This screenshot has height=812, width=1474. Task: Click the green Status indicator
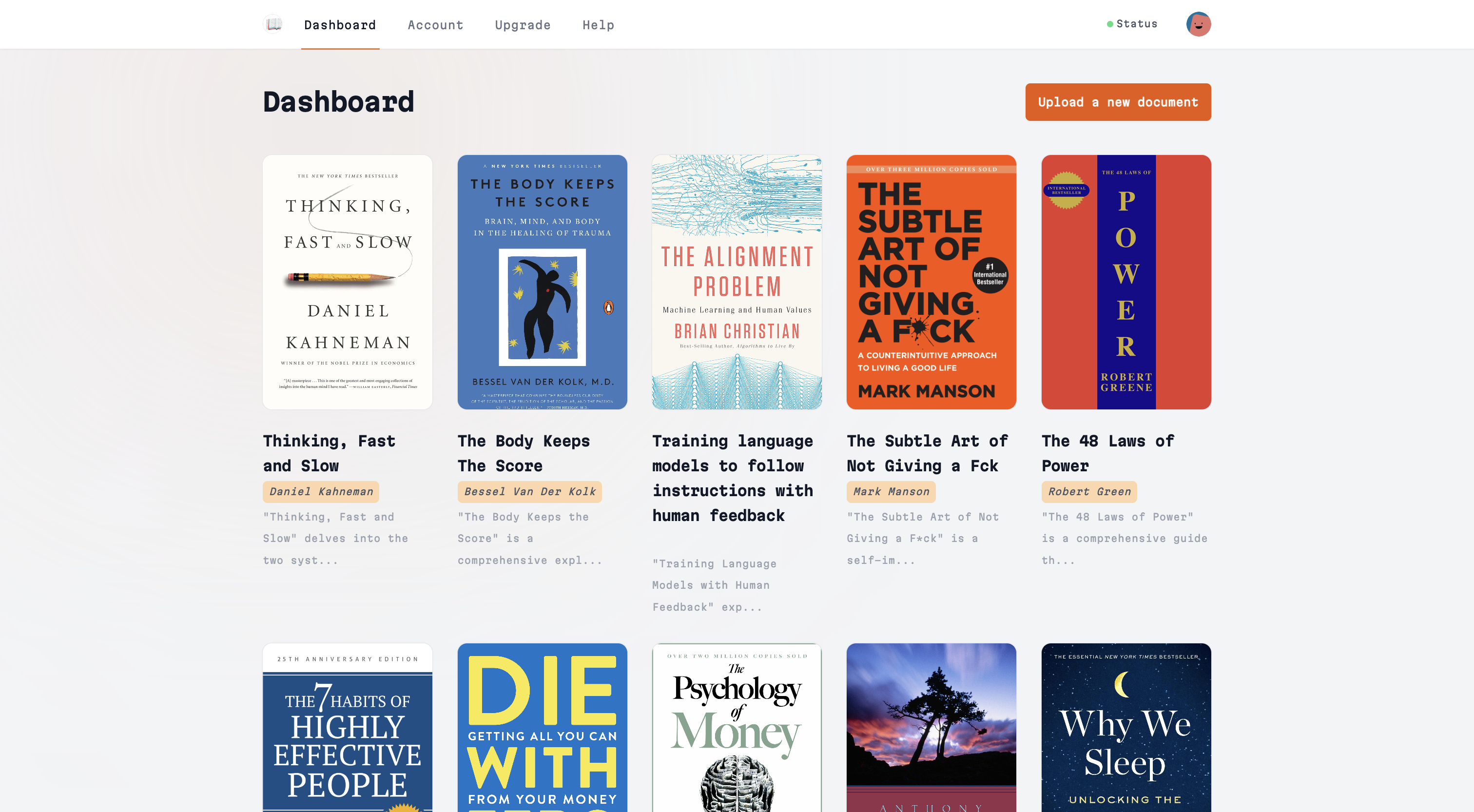coord(1131,24)
